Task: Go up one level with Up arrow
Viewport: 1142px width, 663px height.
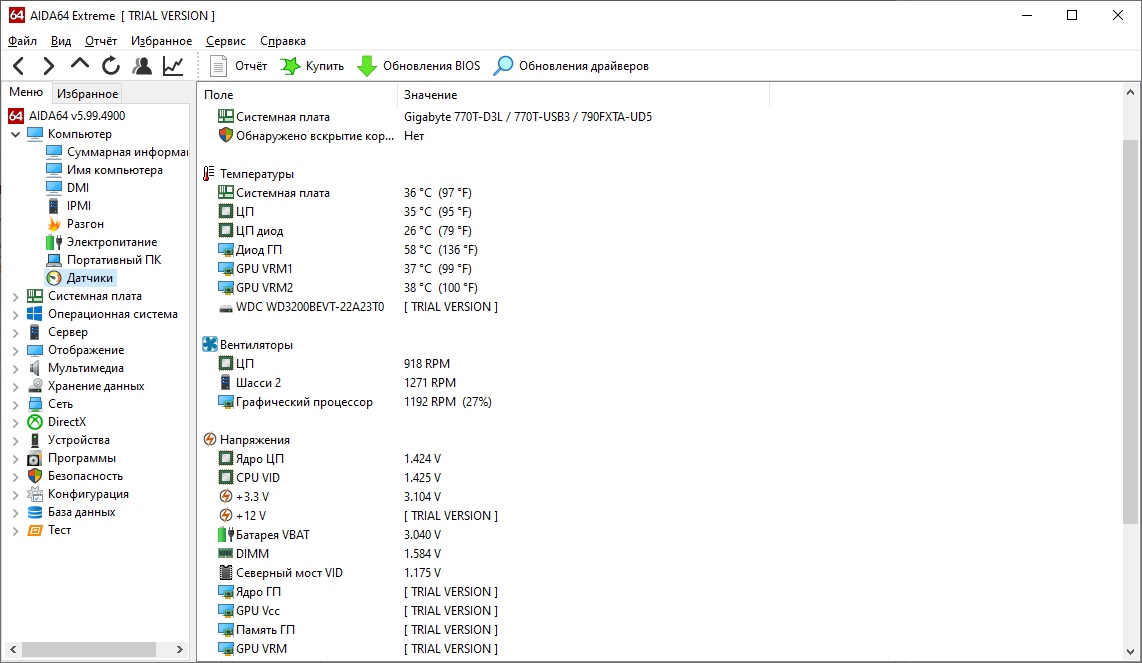Action: 79,66
